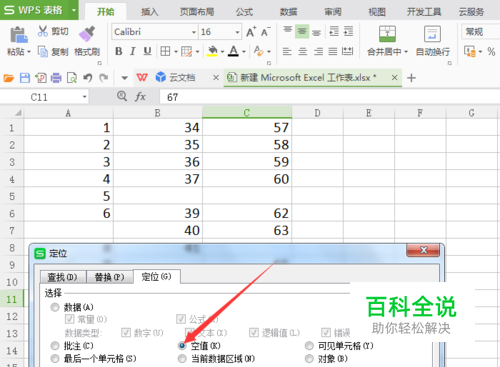Close the 新建 Microsoft Excel 工作表 tab
The height and width of the screenshot is (367, 500).
pyautogui.click(x=395, y=78)
